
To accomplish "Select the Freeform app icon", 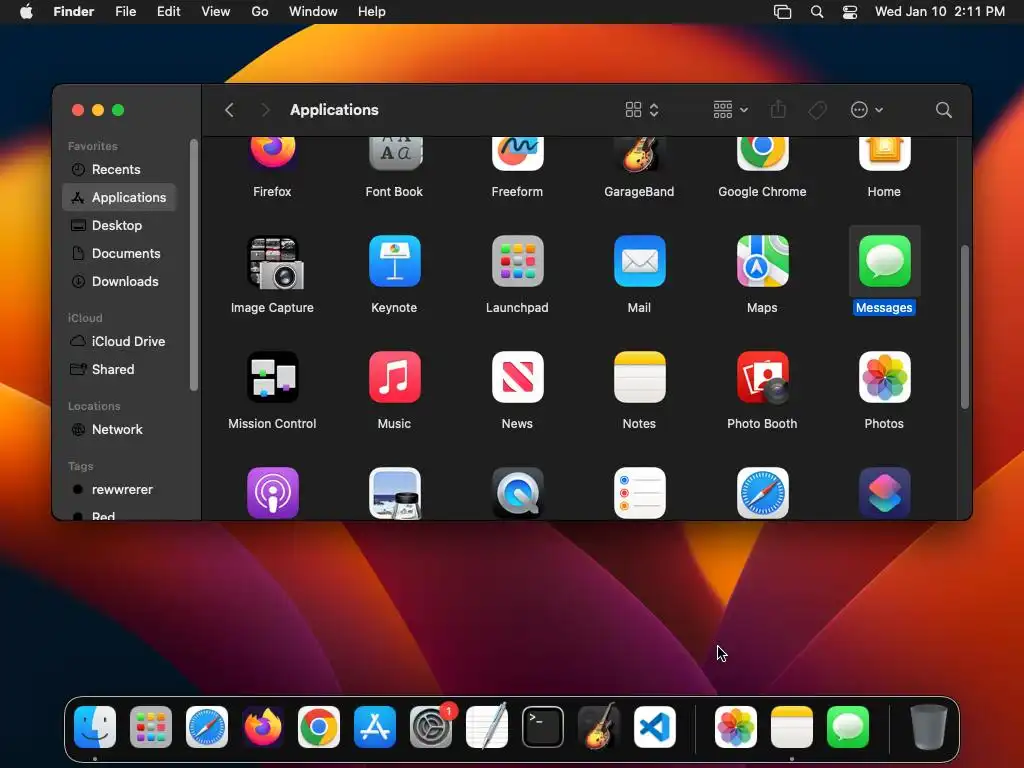I will [x=517, y=154].
